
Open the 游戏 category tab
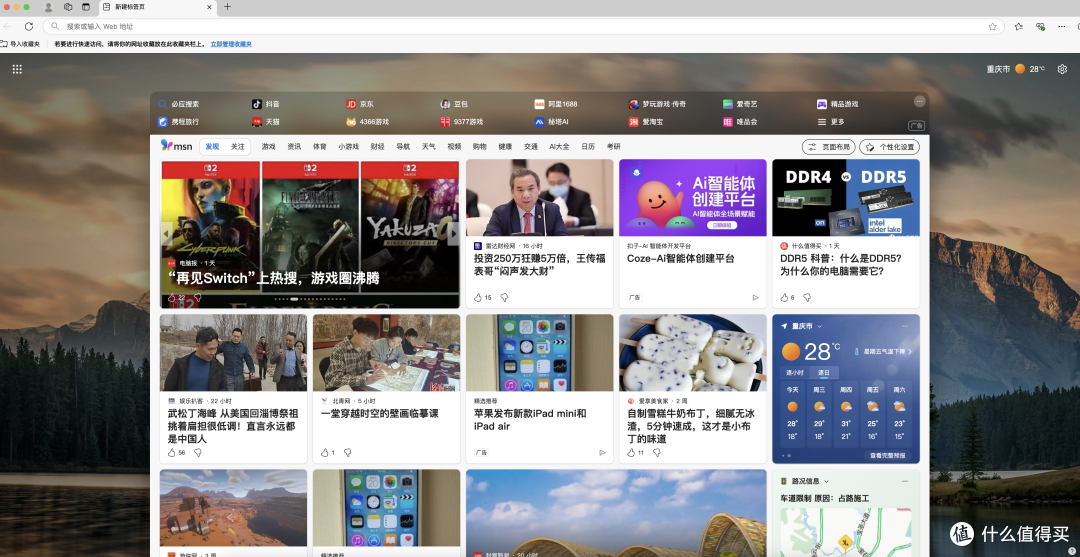[268, 147]
